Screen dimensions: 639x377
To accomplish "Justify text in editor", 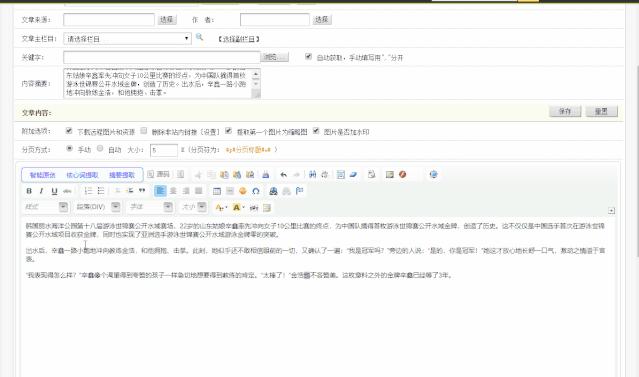I will click(x=198, y=191).
